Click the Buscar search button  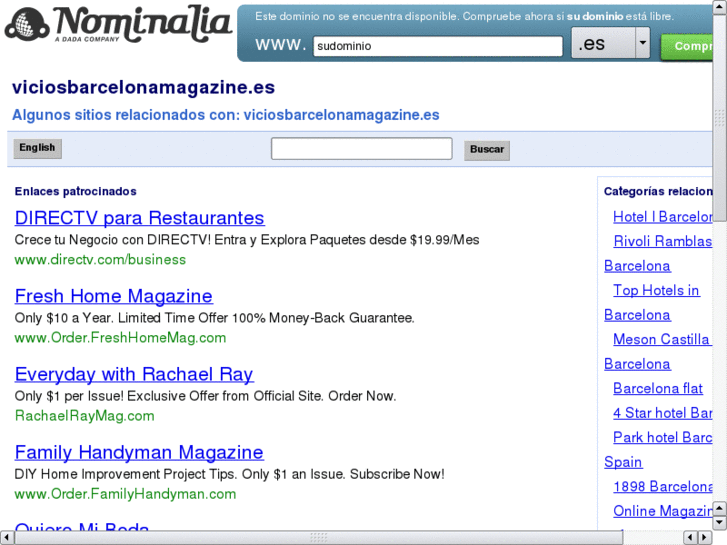487,150
